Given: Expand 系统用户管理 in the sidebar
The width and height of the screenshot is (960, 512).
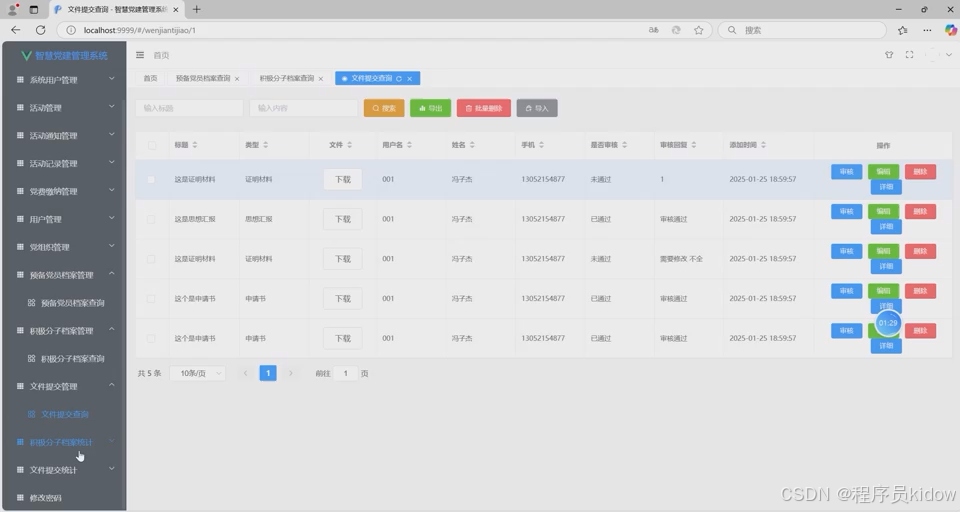Looking at the screenshot, I should [64, 80].
